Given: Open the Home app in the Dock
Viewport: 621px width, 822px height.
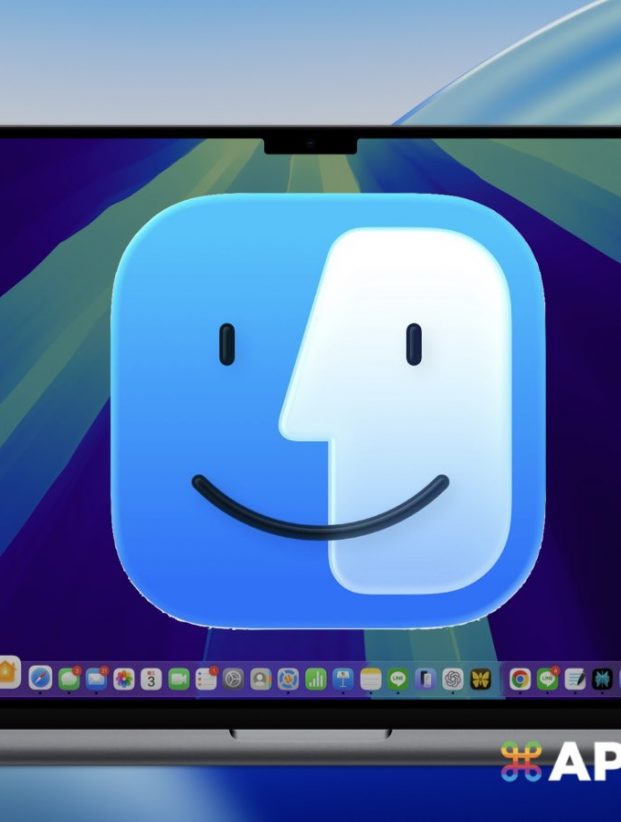Looking at the screenshot, I should click(7, 674).
